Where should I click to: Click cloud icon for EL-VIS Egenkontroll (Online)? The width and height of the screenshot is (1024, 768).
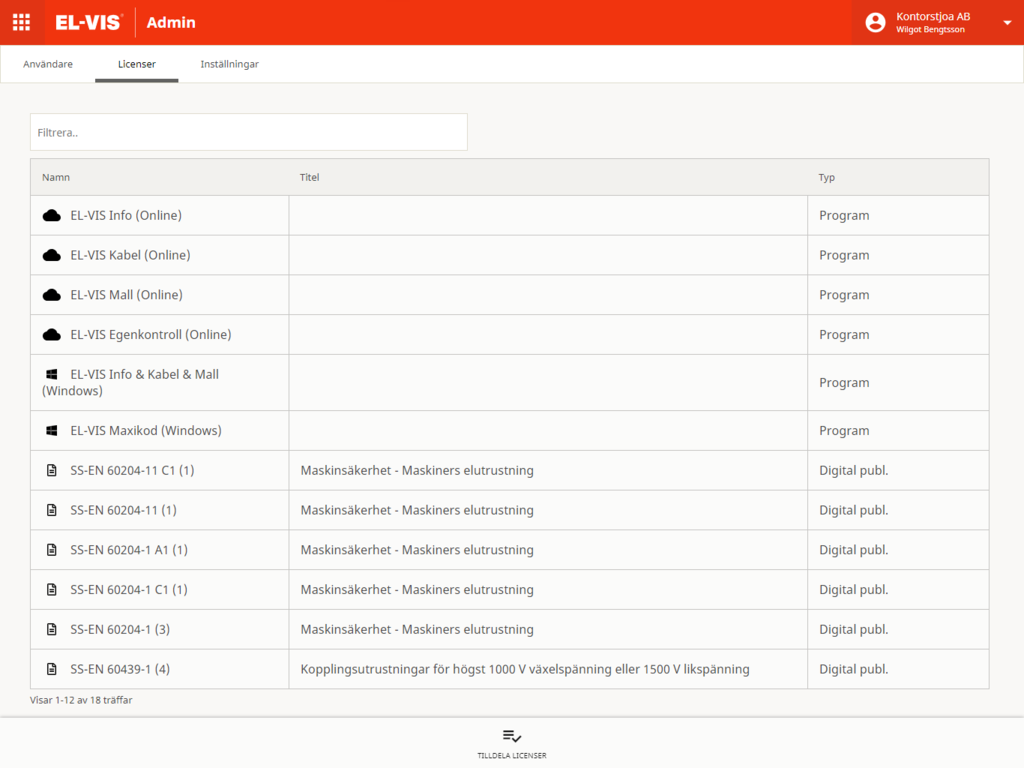click(52, 335)
